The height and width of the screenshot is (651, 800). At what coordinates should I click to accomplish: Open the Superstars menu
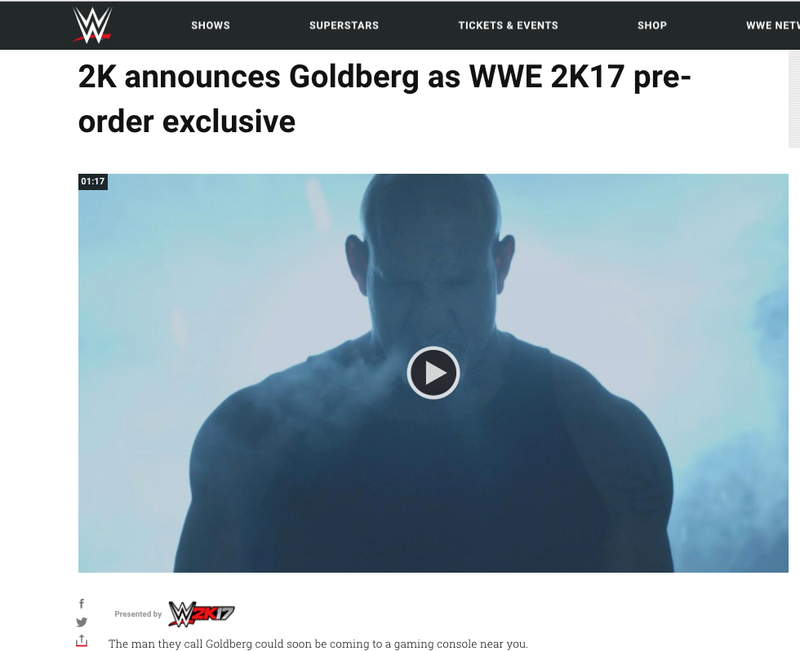tap(344, 26)
